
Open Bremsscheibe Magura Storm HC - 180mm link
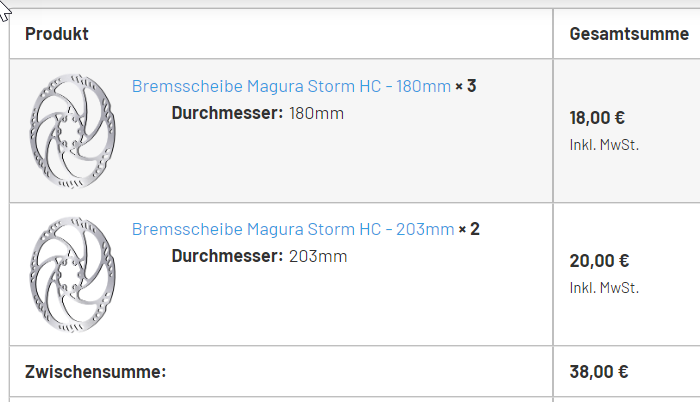pyautogui.click(x=291, y=86)
